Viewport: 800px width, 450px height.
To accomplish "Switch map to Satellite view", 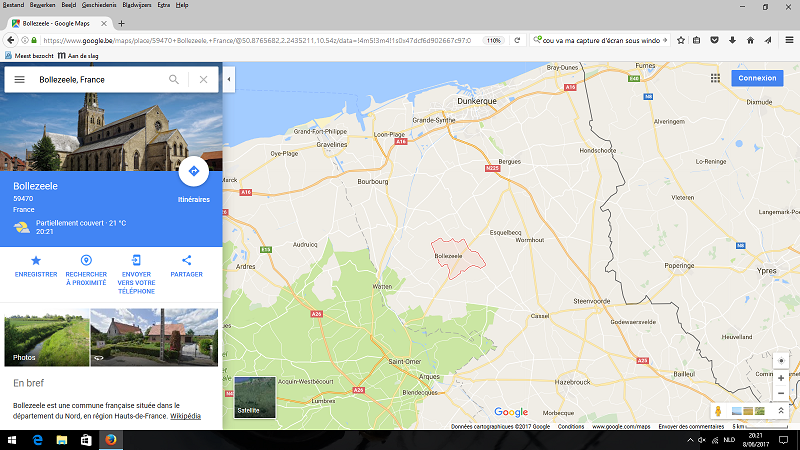I will [255, 397].
